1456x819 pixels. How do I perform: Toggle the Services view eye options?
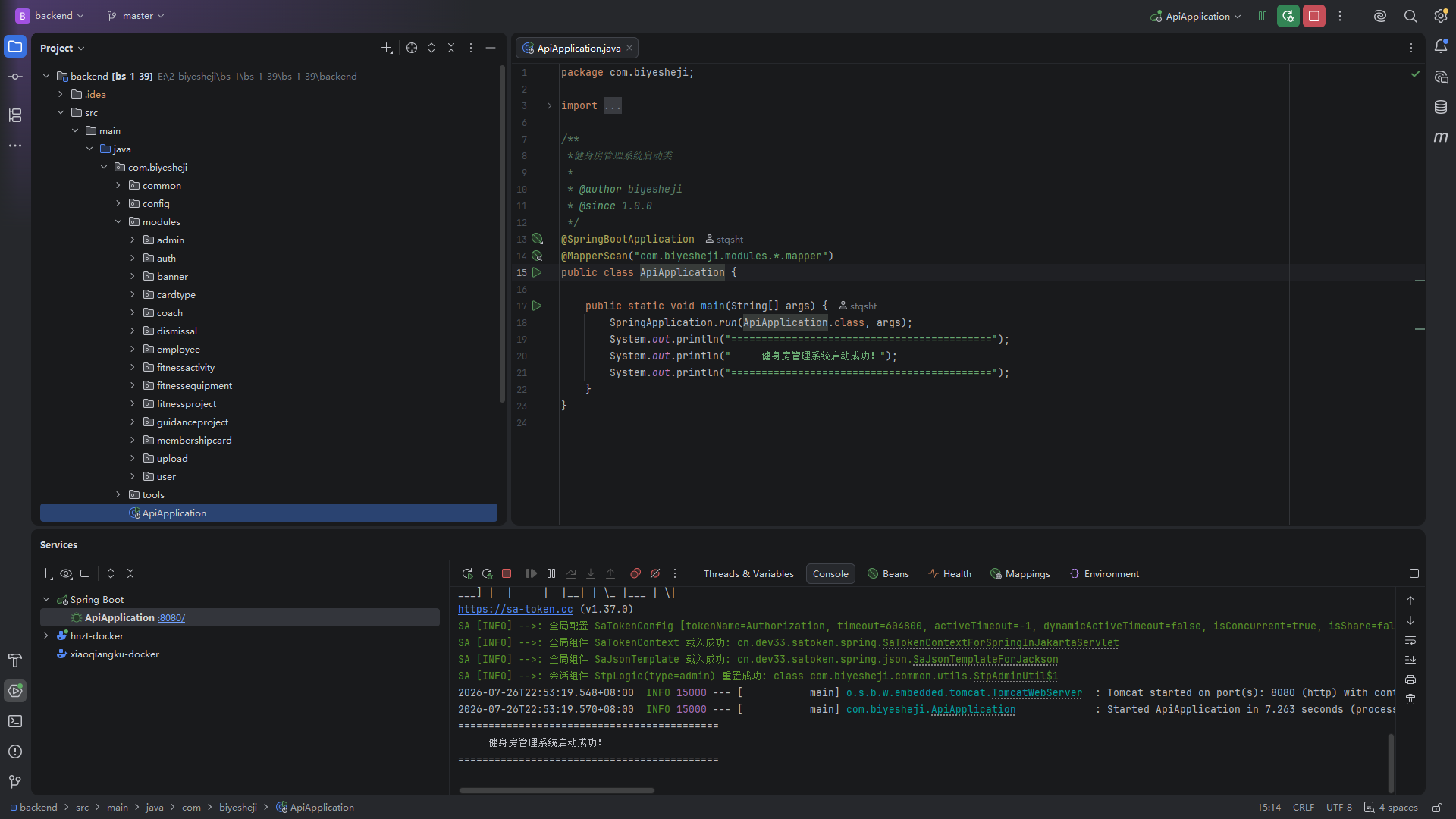pos(66,574)
